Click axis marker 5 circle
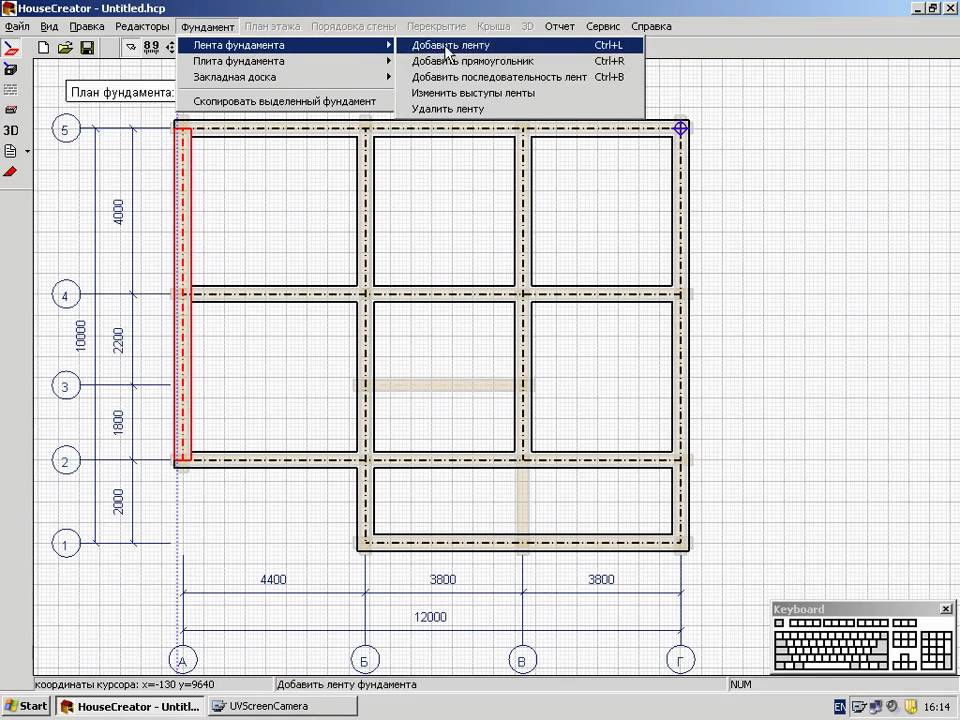The width and height of the screenshot is (960, 720). click(x=66, y=129)
